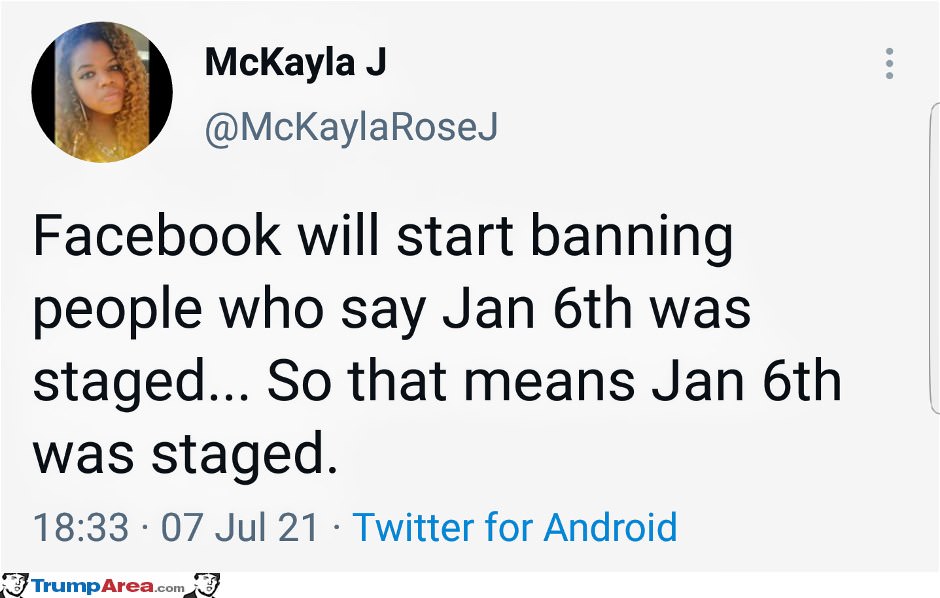The image size is (940, 598).
Task: Click the left Trump caricature icon
Action: pyautogui.click(x=14, y=585)
